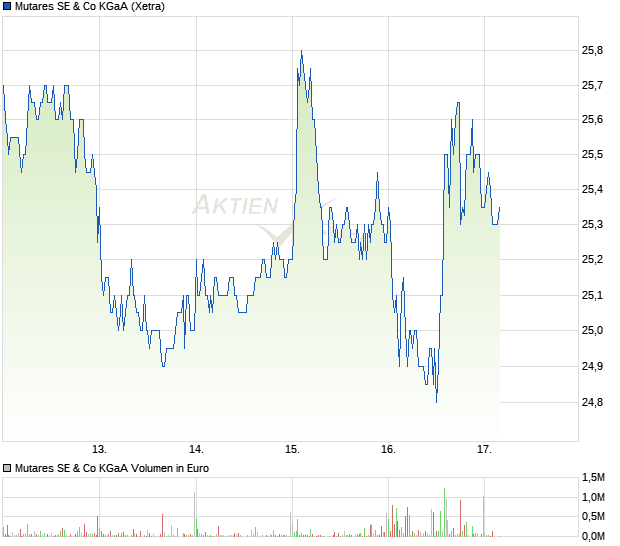Select the 14. date marker on x-axis
Image resolution: width=620 pixels, height=546 pixels.
pos(196,450)
